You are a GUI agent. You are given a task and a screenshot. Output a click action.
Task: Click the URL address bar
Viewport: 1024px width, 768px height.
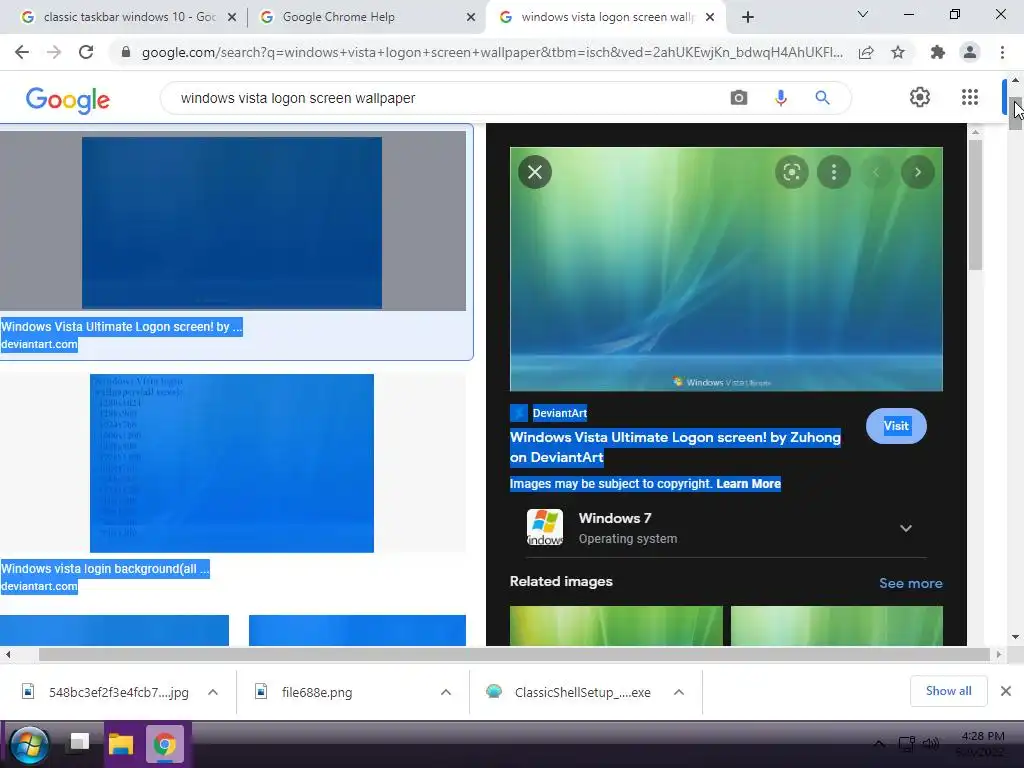coord(492,52)
